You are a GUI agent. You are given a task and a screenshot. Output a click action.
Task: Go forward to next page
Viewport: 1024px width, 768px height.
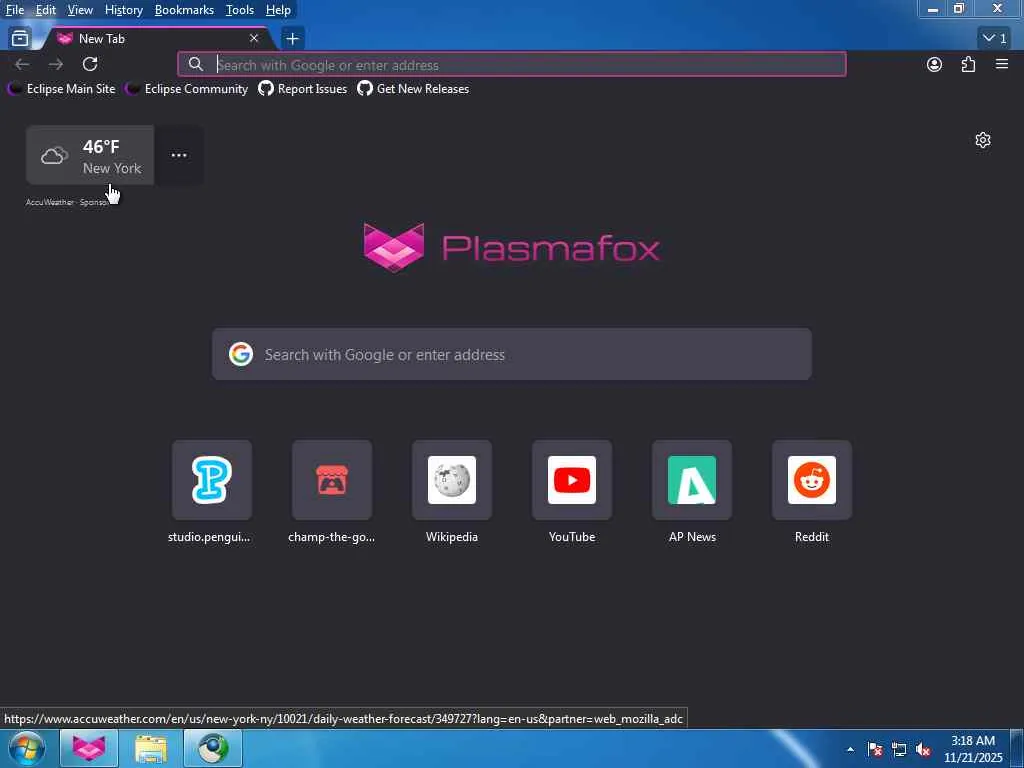[56, 64]
